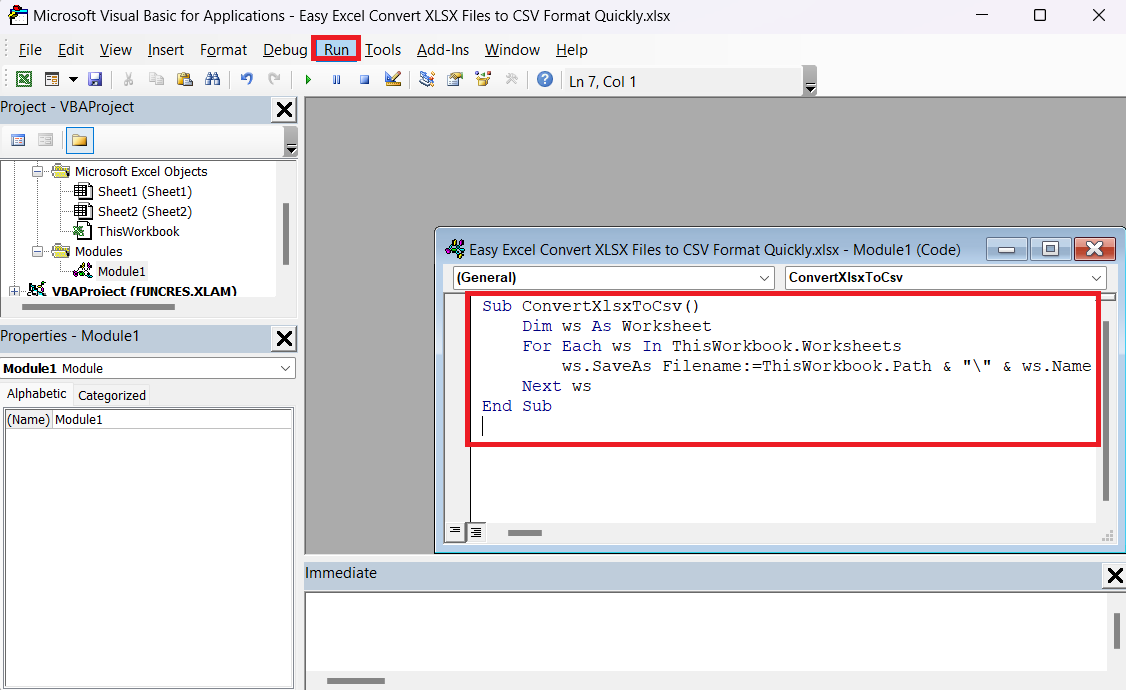
Task: Switch to the Categorized properties tab
Action: click(x=112, y=396)
